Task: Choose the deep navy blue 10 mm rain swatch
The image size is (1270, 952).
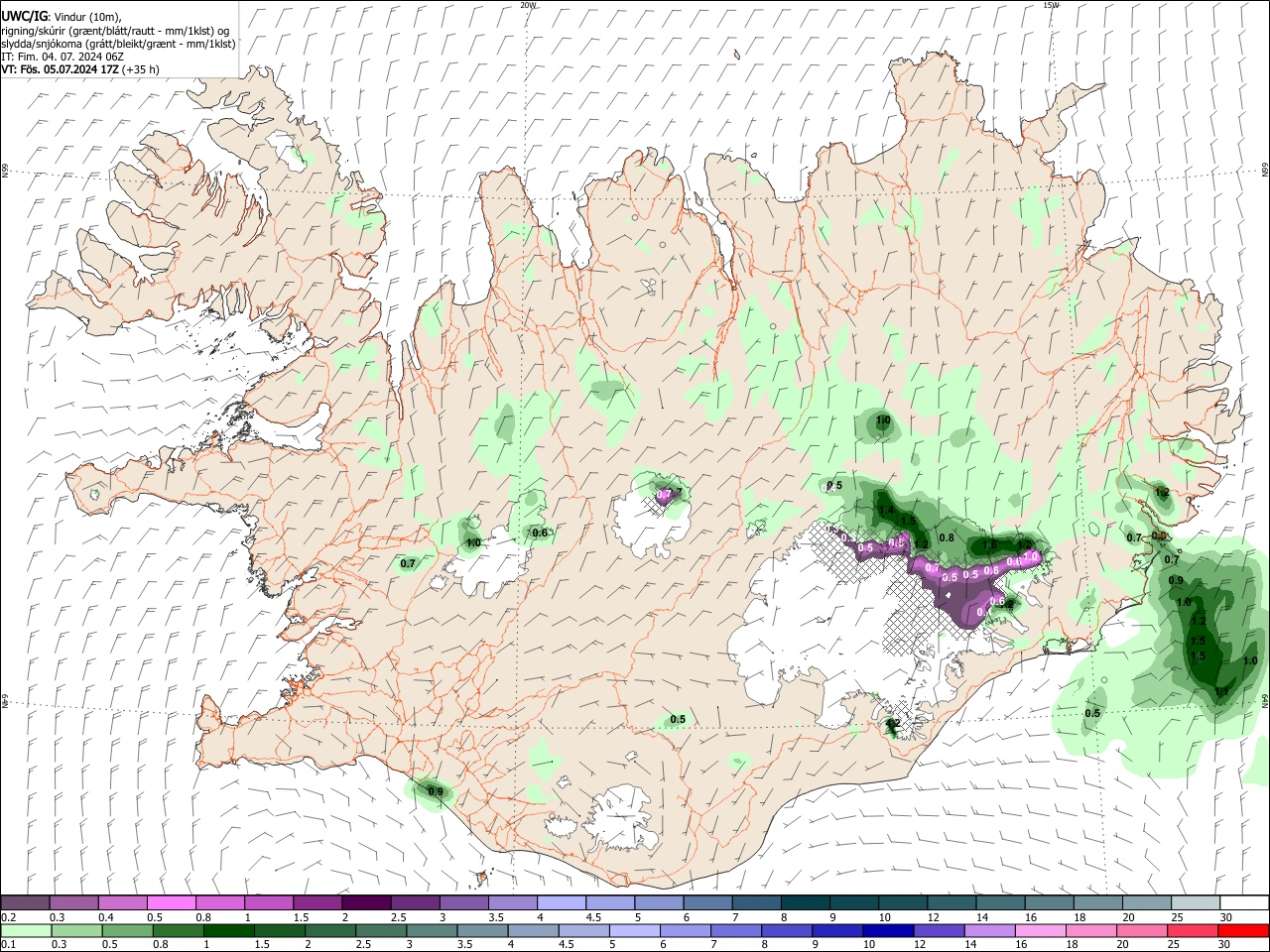Action: (888, 930)
